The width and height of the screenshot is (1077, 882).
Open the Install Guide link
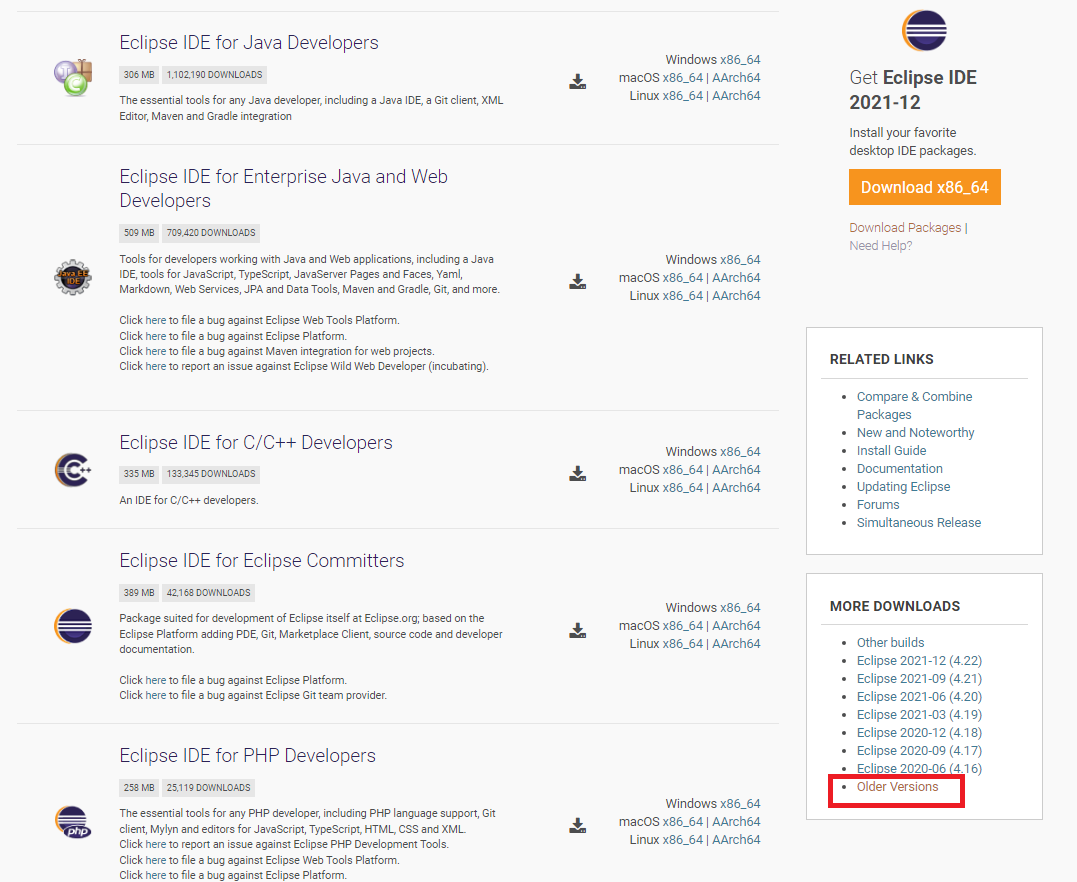click(x=892, y=451)
